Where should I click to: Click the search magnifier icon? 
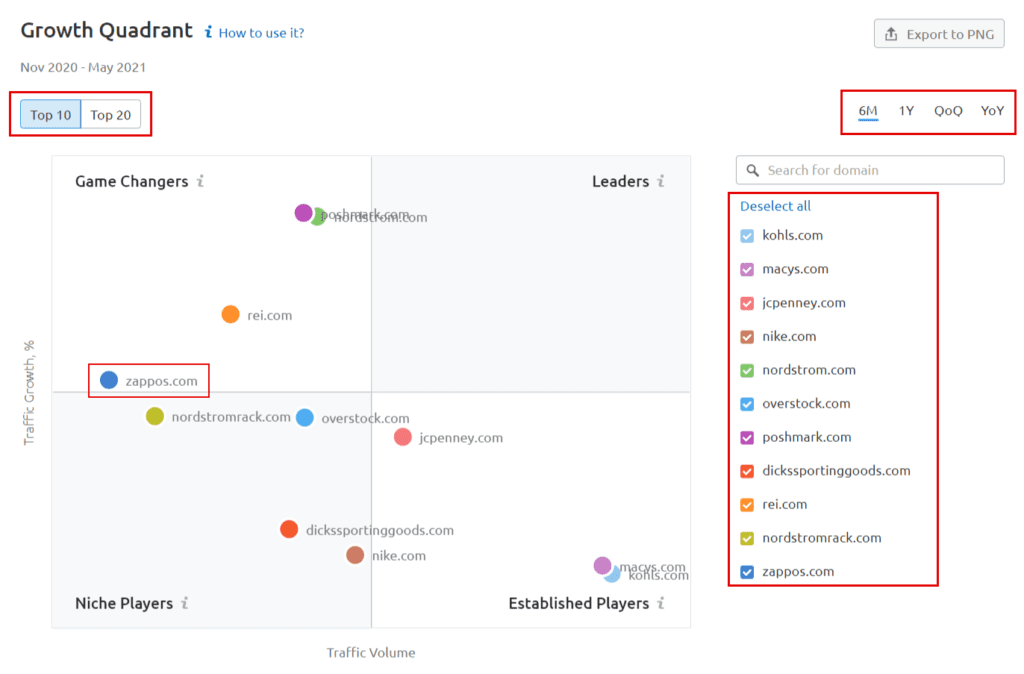coord(752,170)
